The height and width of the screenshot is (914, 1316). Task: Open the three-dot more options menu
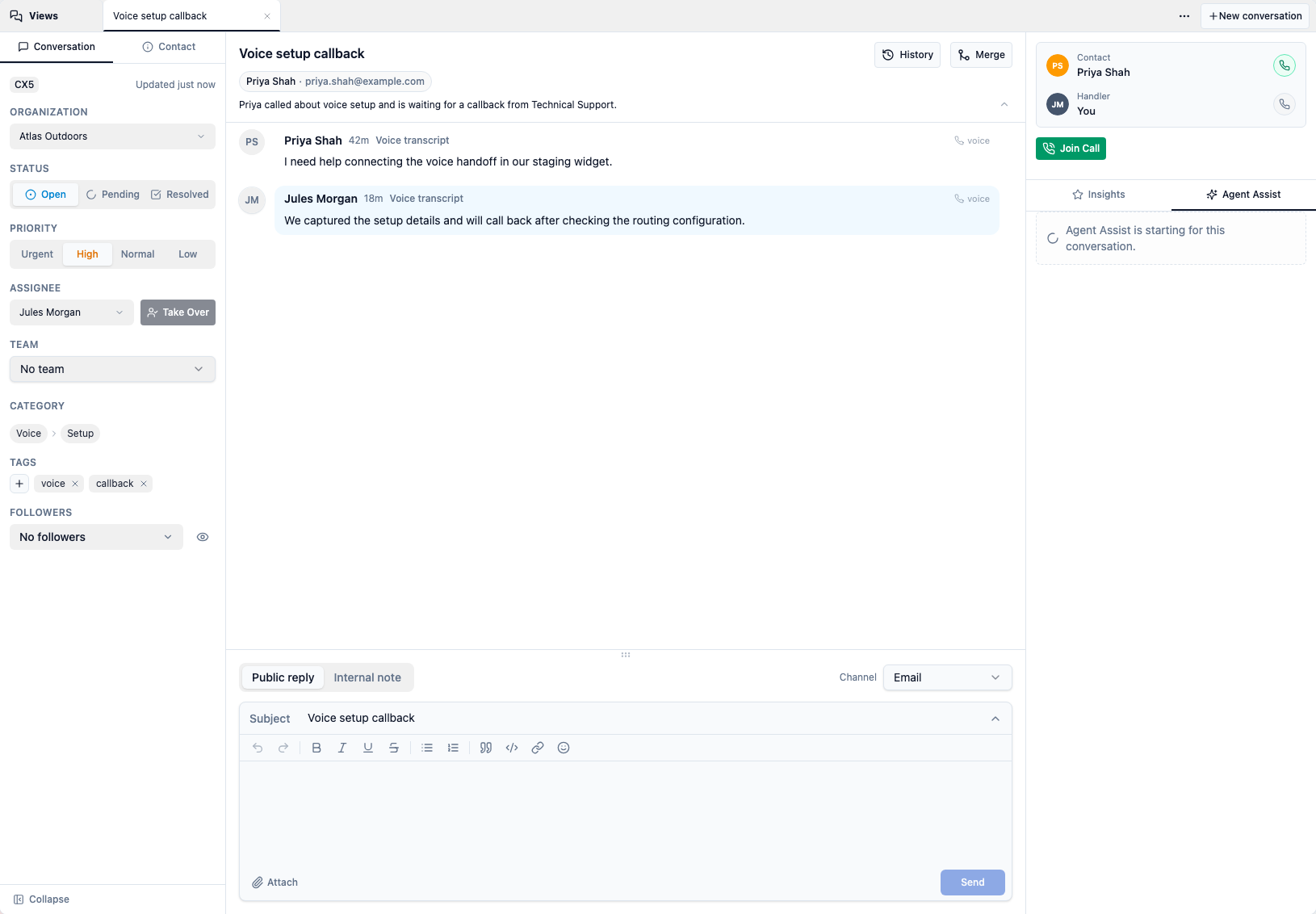pyautogui.click(x=1184, y=16)
